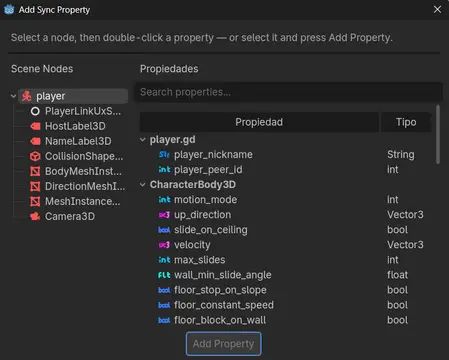Click the DirectionMeshI mesh icon
Viewport: 449px width, 360px height.
coord(35,186)
